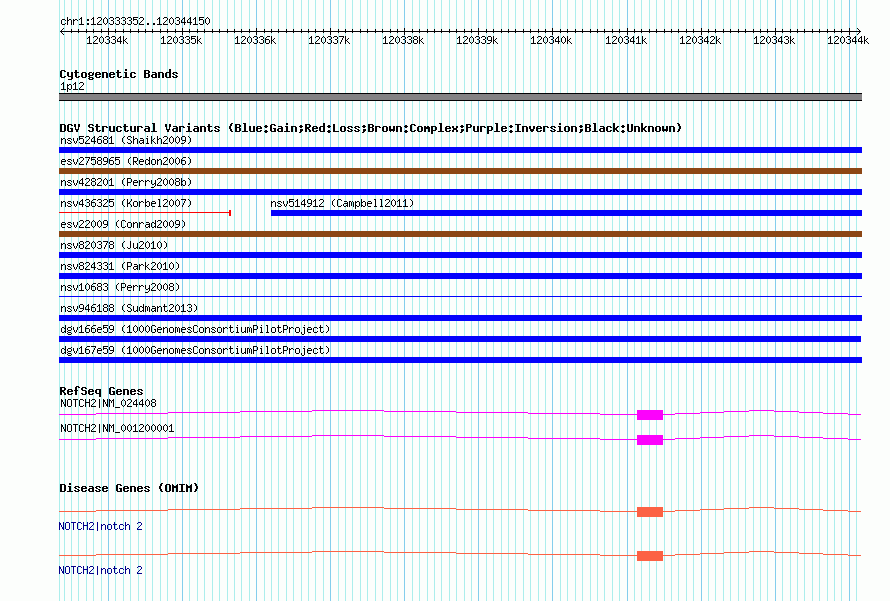Image resolution: width=890 pixels, height=601 pixels.
Task: Click the NOTCH2|NM_024408 transcript label
Action: 108,404
